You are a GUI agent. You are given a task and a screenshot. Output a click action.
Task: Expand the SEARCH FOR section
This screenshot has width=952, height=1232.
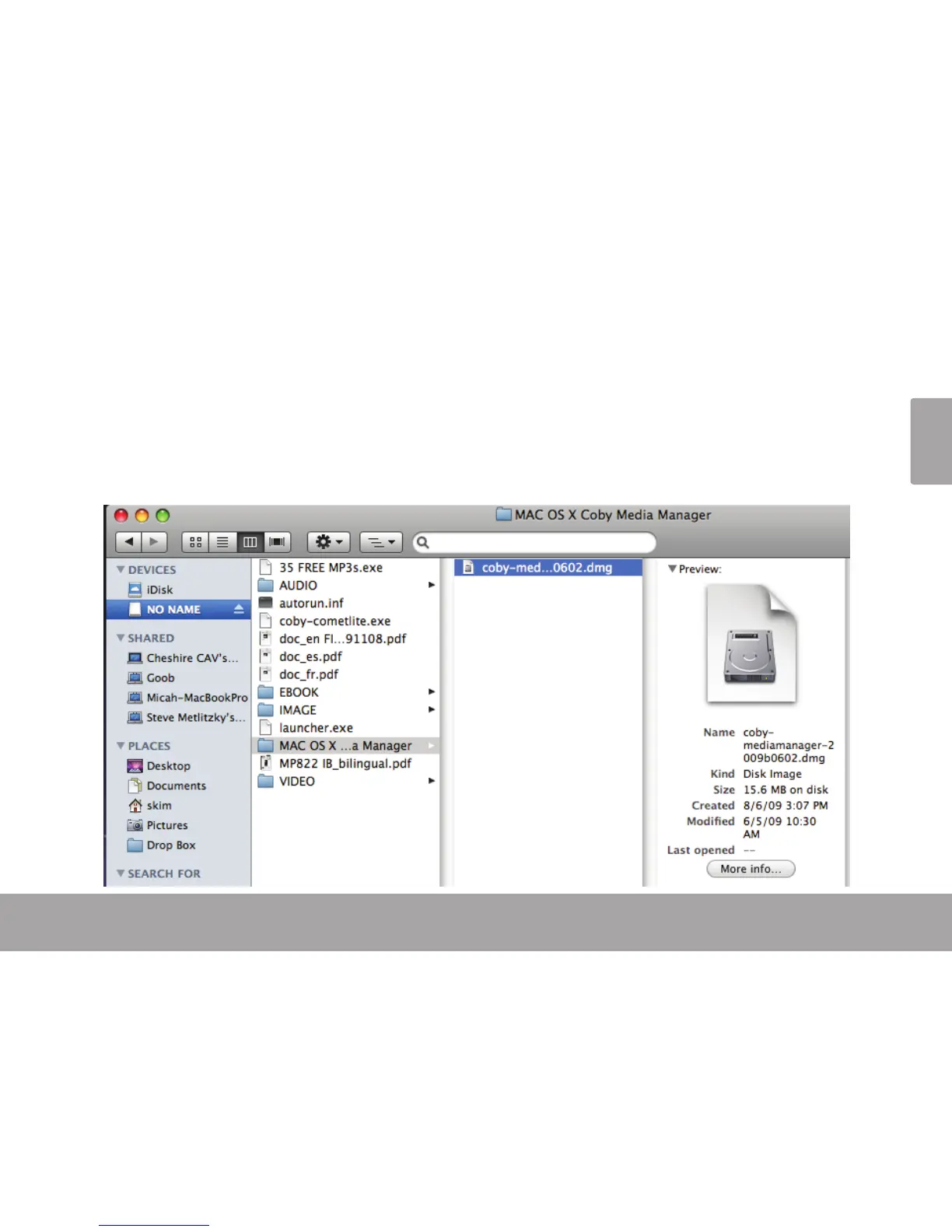click(121, 873)
